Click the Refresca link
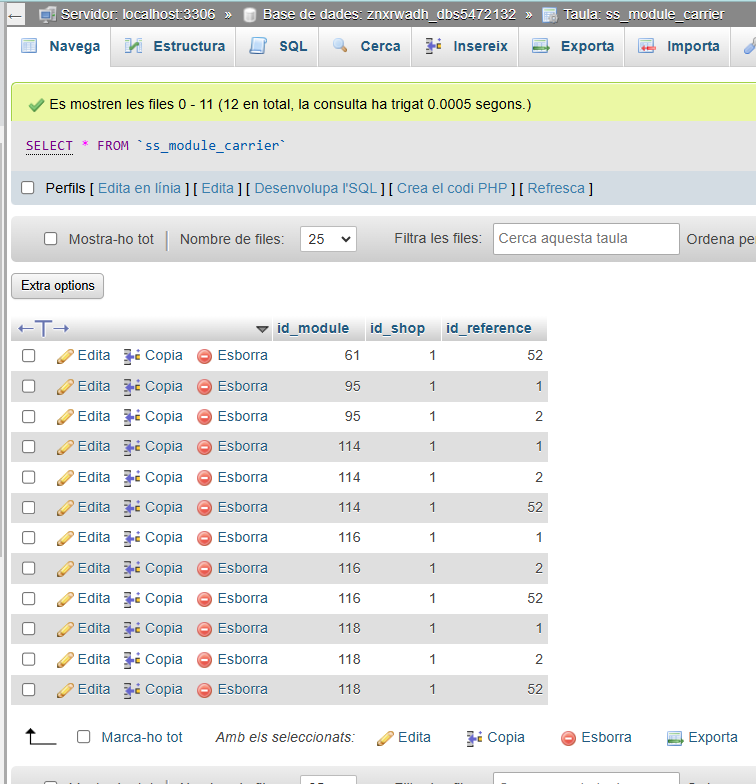 click(x=556, y=188)
